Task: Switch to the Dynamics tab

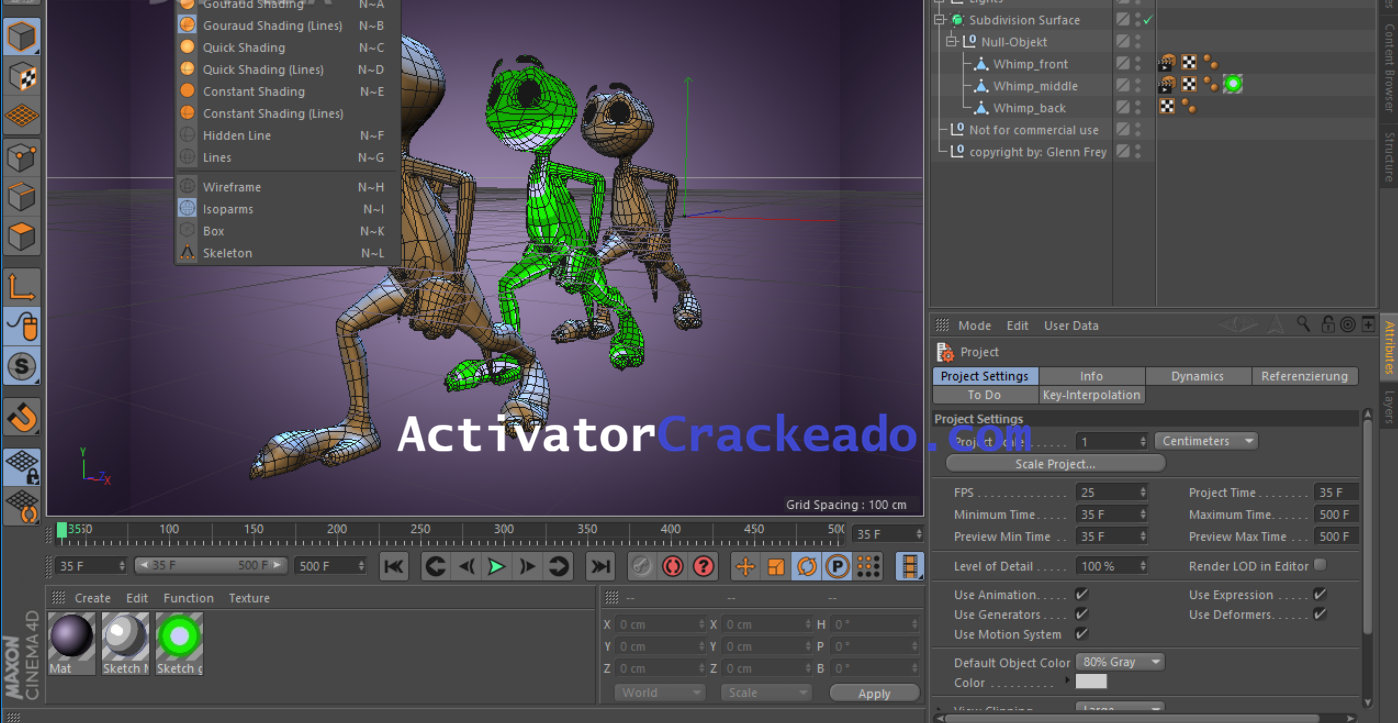Action: coord(1198,376)
